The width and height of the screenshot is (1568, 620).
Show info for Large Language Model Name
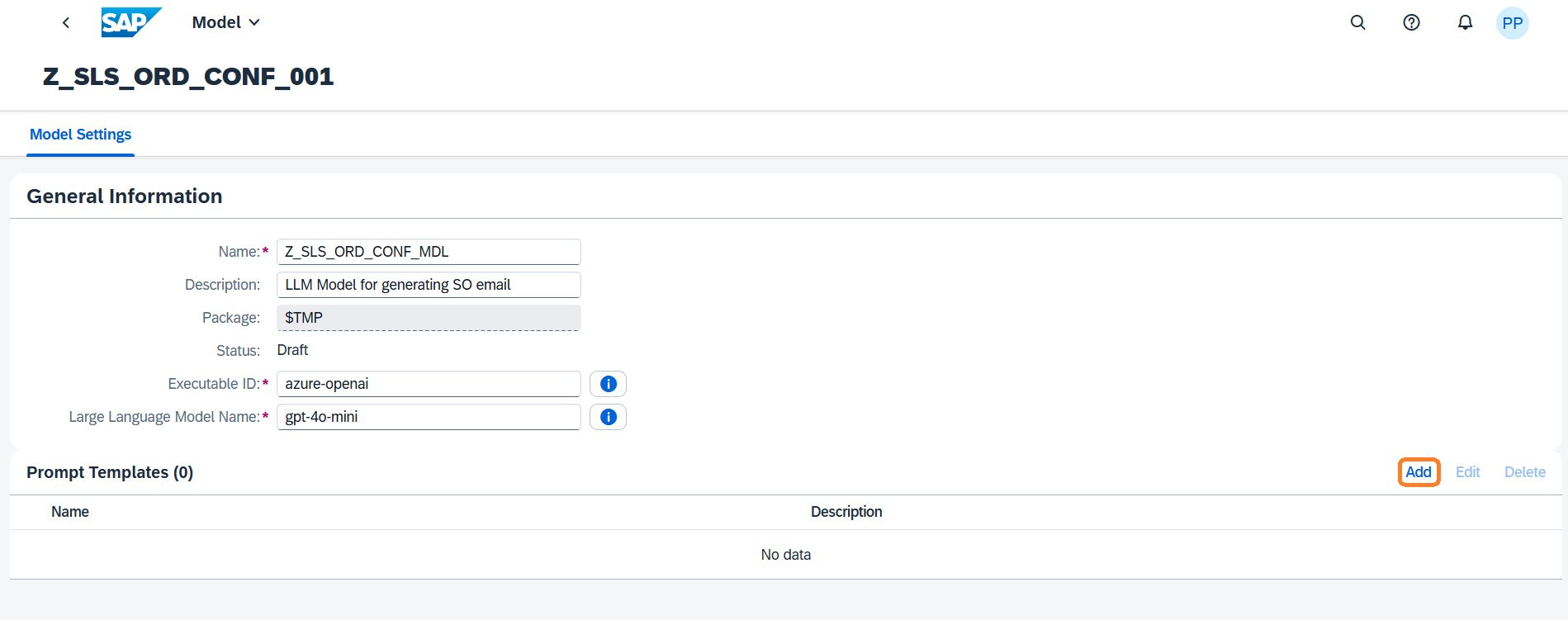[608, 417]
